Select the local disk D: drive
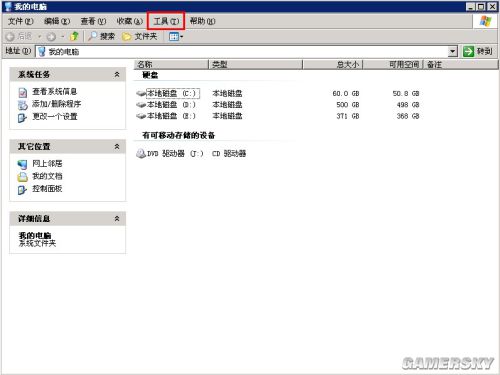The height and width of the screenshot is (375, 500). tap(166, 105)
